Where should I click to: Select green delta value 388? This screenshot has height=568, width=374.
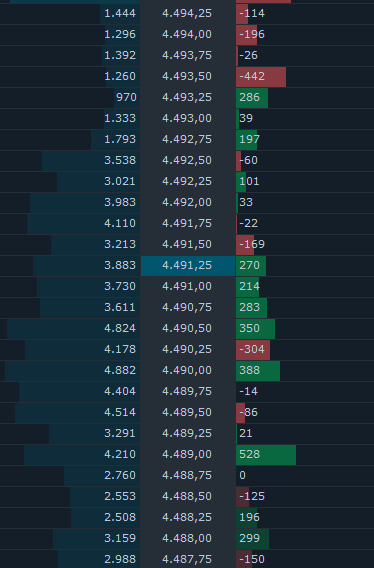250,371
